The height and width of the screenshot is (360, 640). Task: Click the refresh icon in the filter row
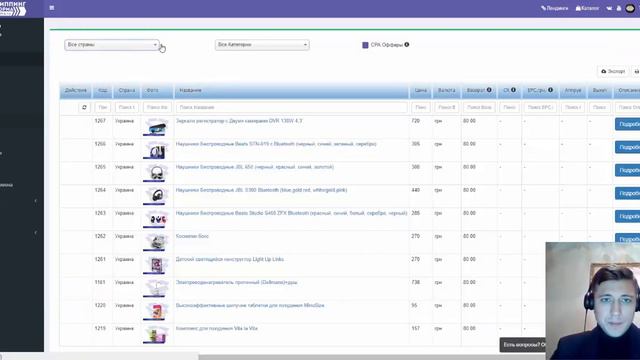click(x=84, y=107)
